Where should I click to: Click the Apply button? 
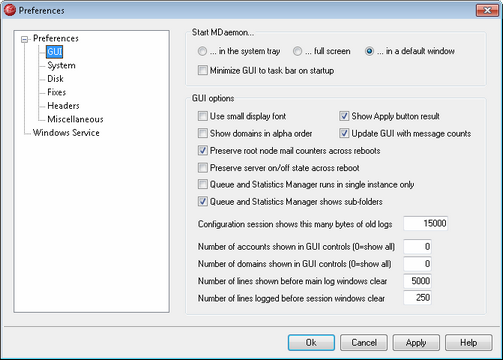[416, 343]
